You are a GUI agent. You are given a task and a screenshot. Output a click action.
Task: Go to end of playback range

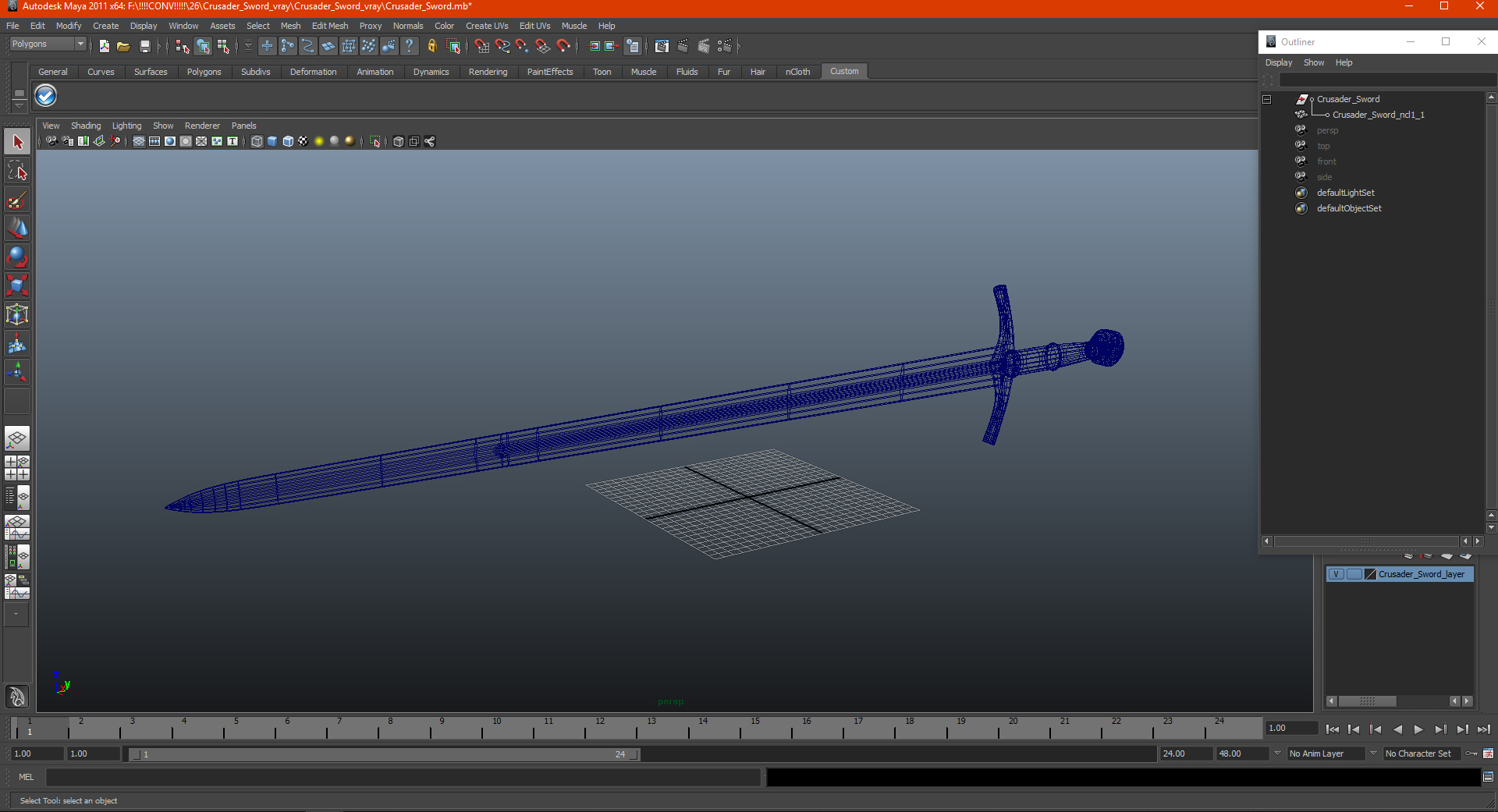(x=1483, y=729)
